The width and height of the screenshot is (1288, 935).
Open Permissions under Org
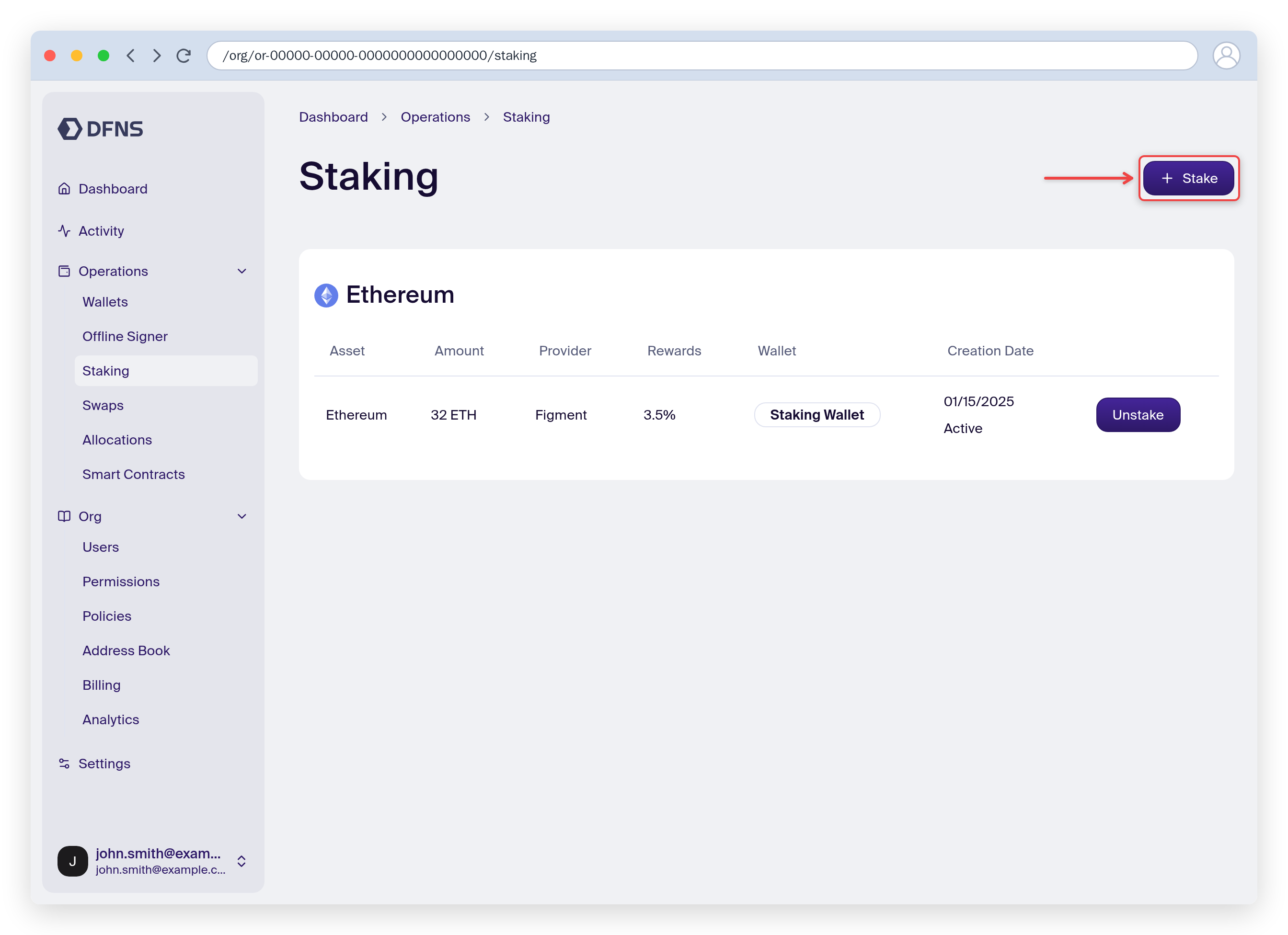(121, 582)
